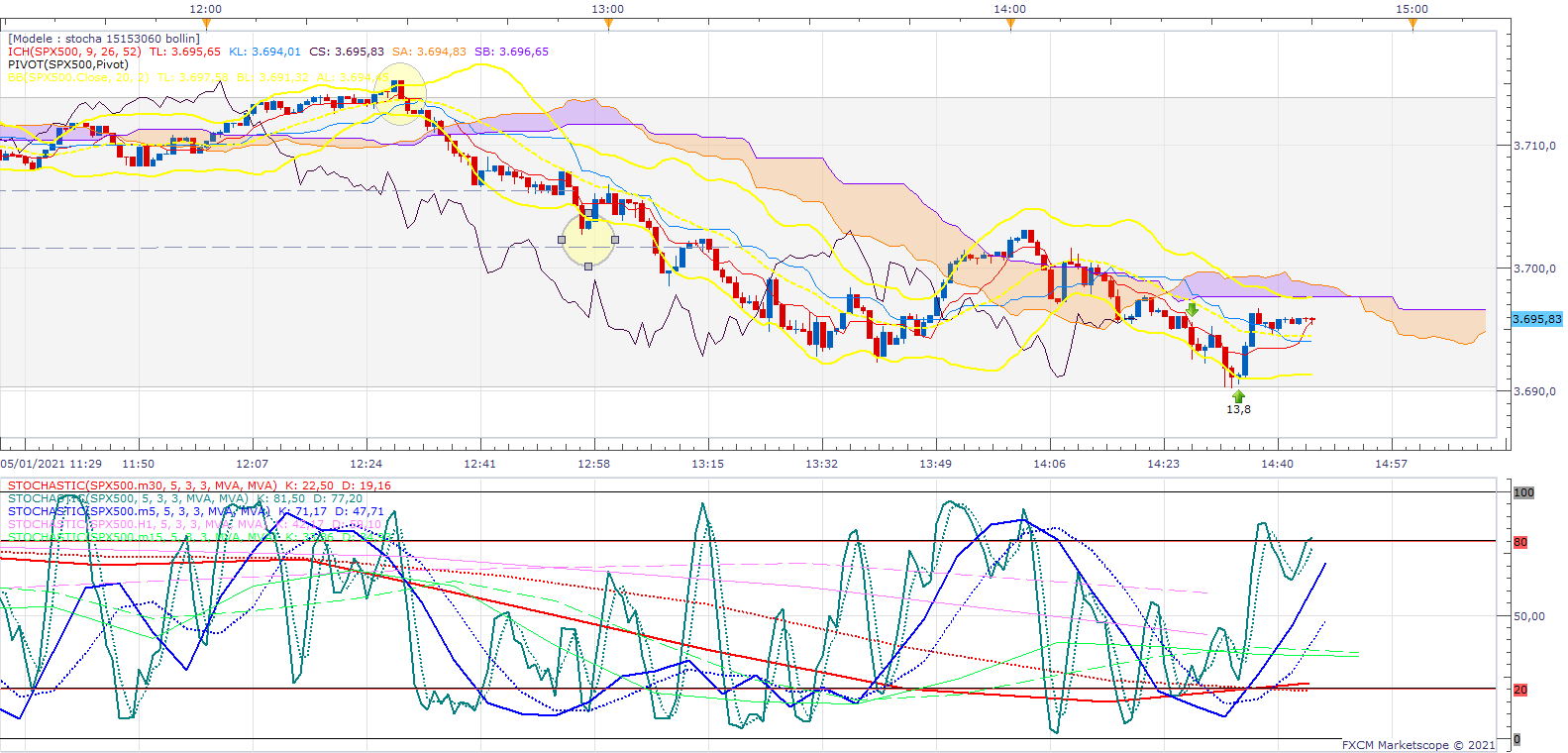Click the SB: 3.696,65 Ichimoku value
Screen dimensions: 1568x753
[x=511, y=52]
